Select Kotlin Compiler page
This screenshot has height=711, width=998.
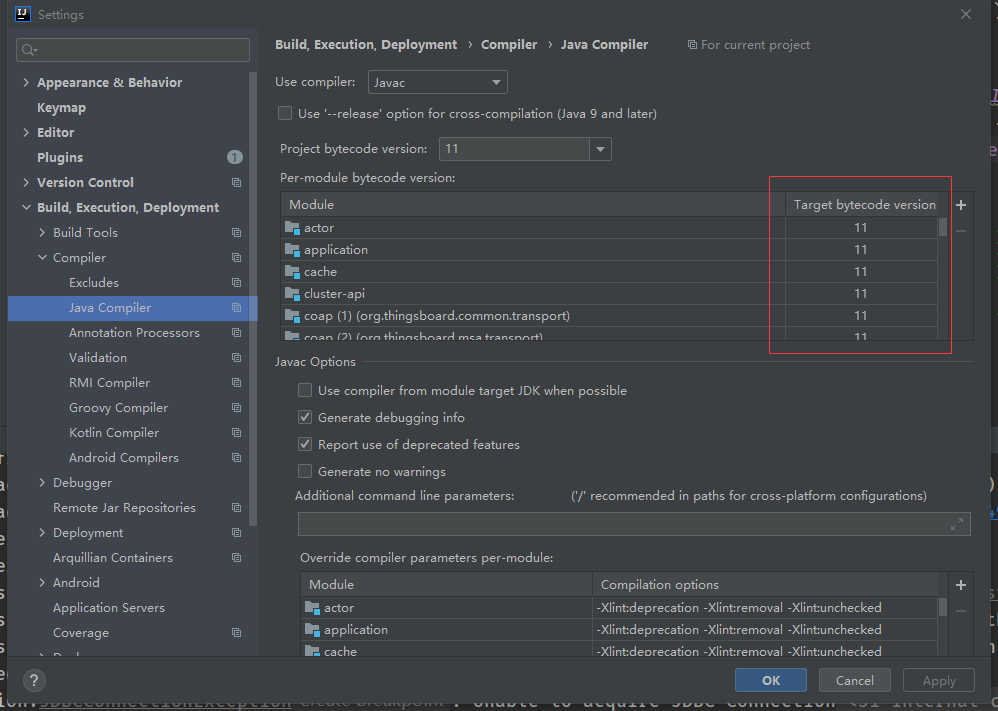(x=114, y=433)
